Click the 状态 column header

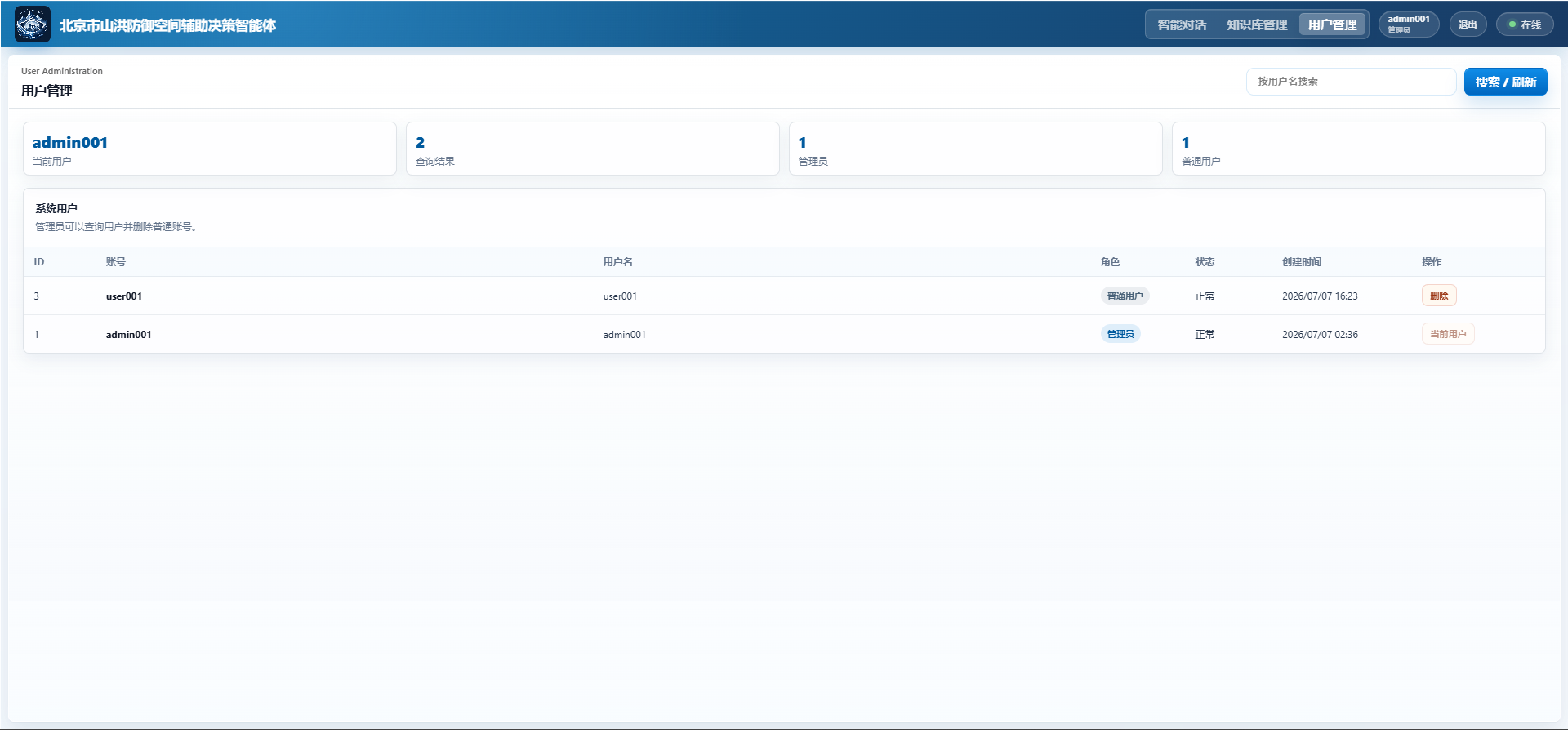(x=1205, y=262)
